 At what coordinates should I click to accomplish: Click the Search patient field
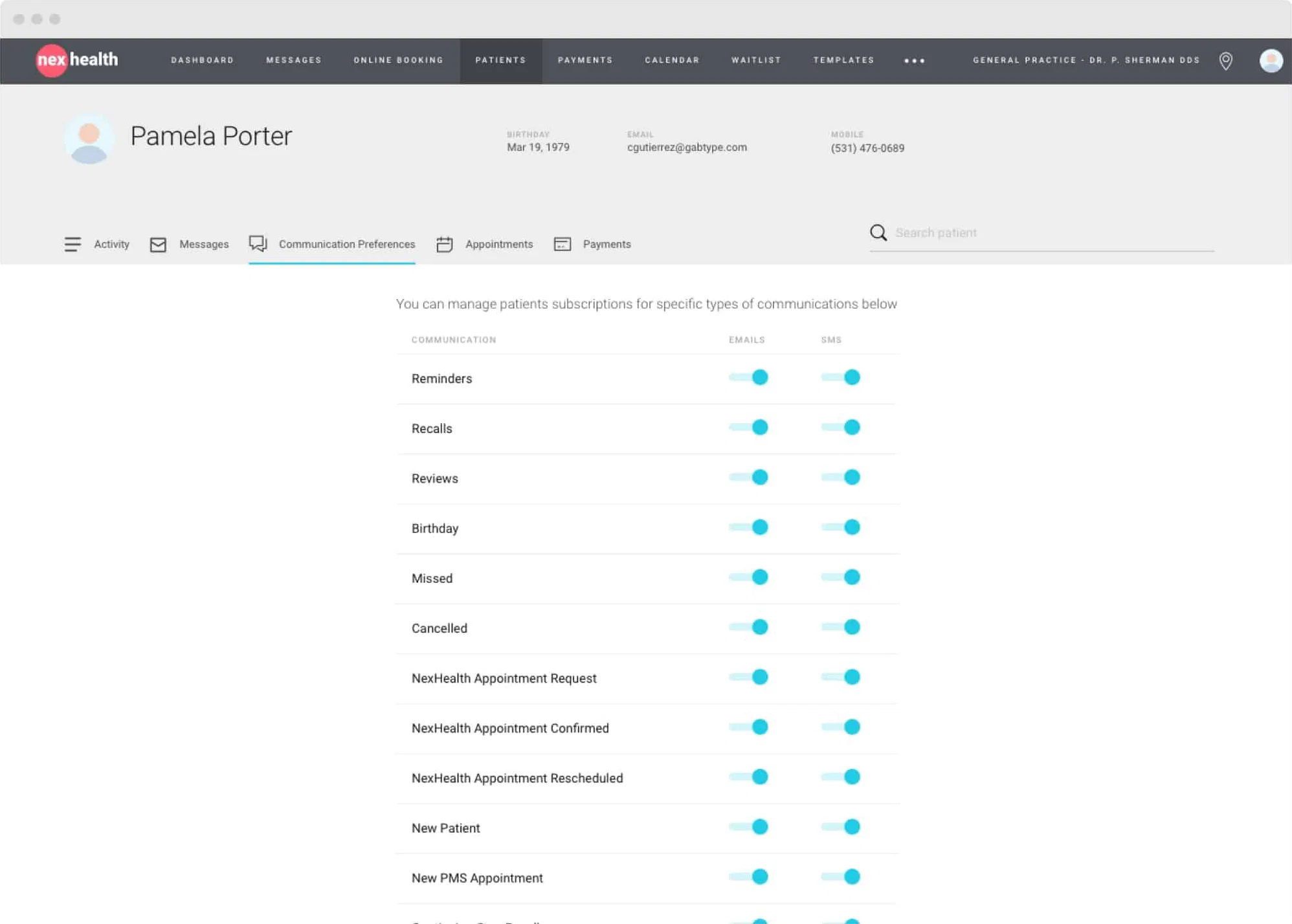pyautogui.click(x=1052, y=233)
